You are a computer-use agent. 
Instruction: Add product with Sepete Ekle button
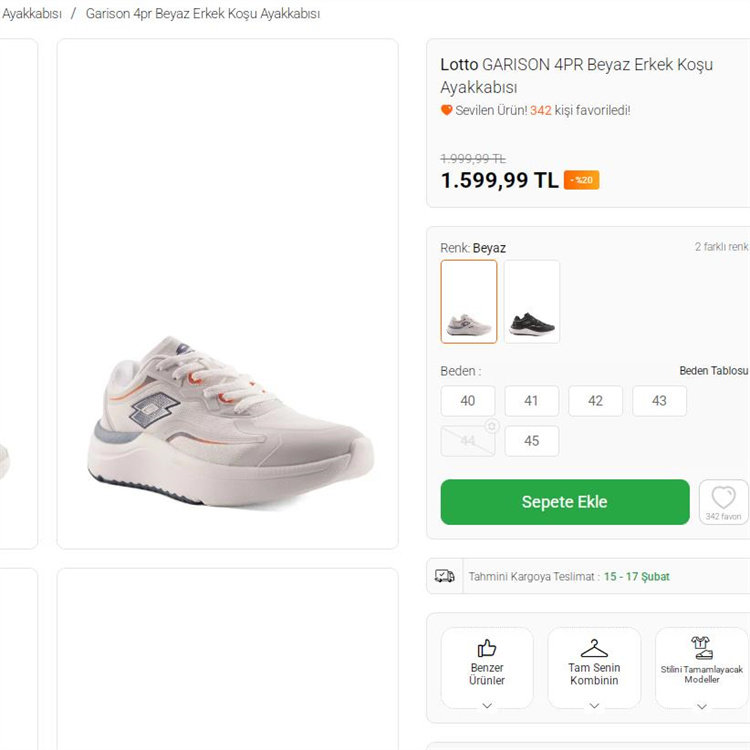click(565, 502)
